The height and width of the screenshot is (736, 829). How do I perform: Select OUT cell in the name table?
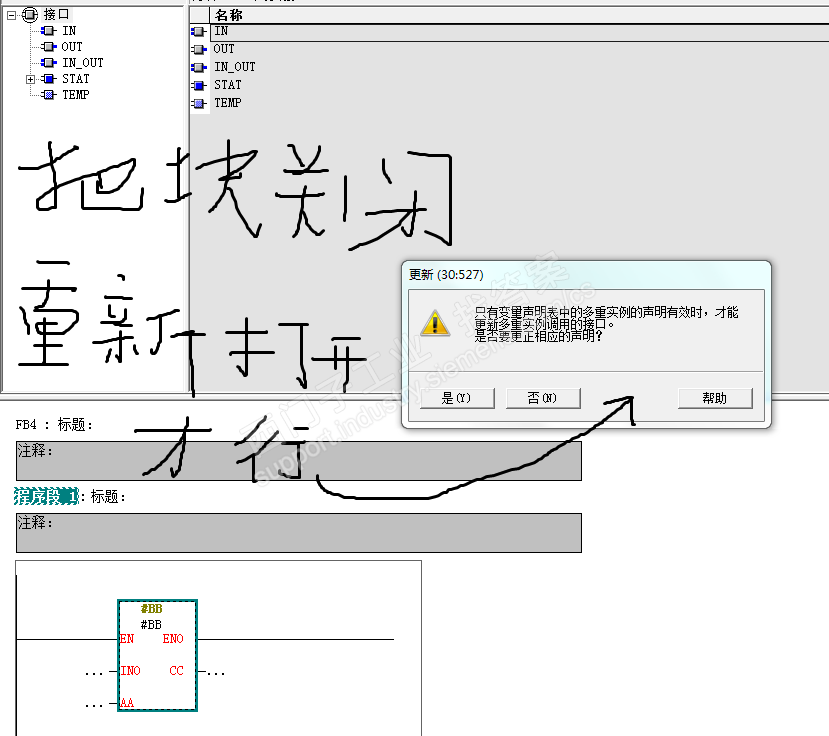click(x=224, y=49)
